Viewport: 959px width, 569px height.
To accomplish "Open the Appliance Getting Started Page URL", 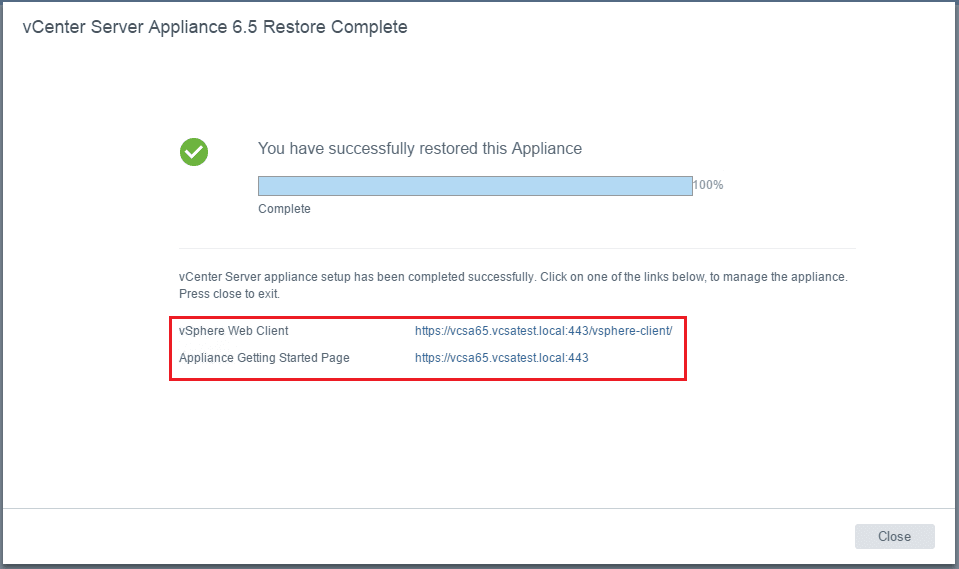I will (501, 358).
